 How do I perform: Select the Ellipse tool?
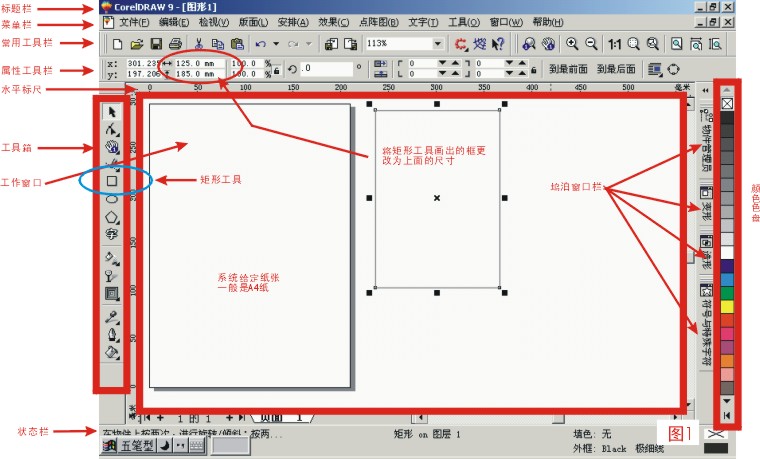(x=112, y=199)
